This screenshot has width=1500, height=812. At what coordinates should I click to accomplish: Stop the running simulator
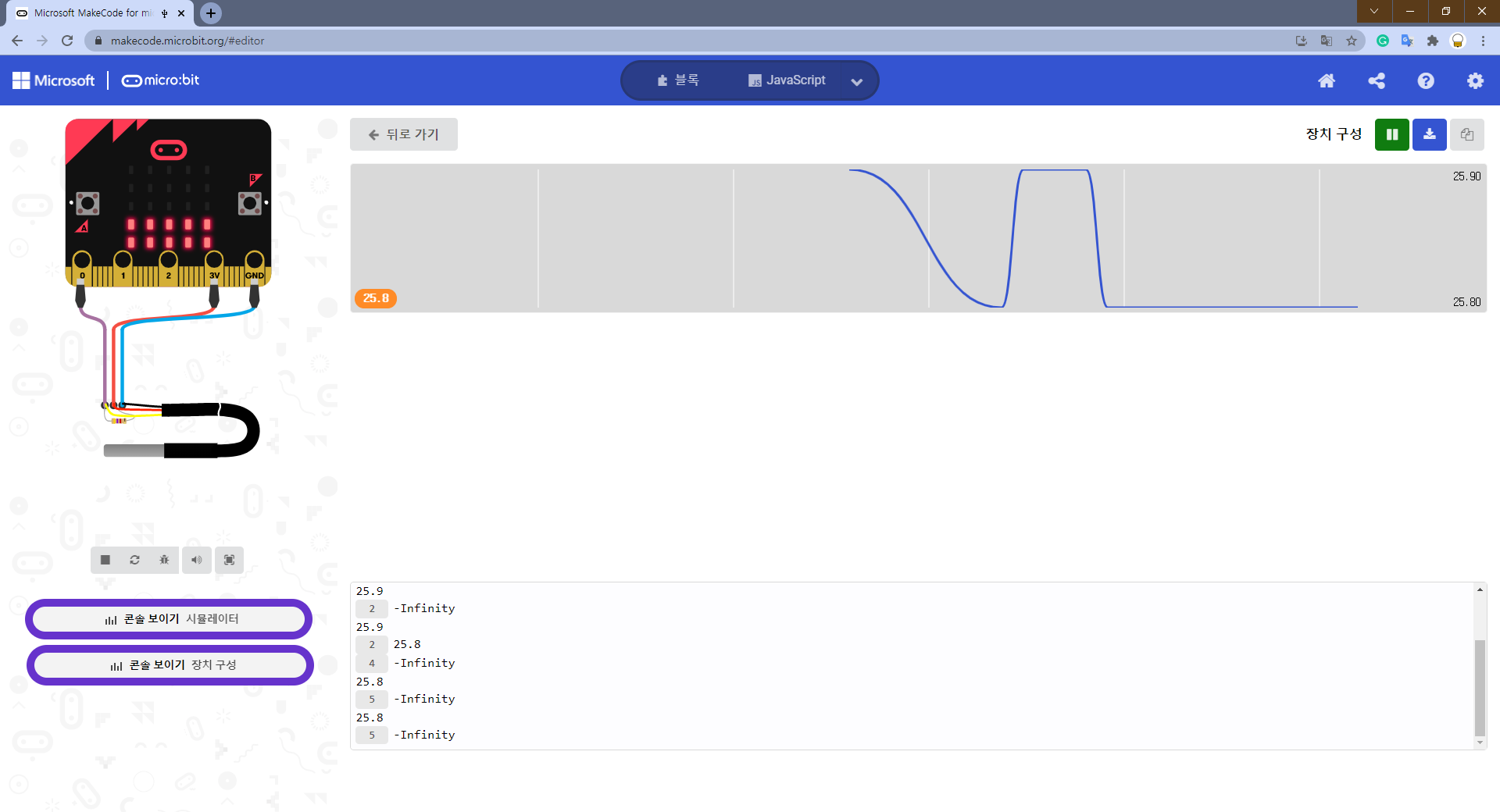[104, 560]
